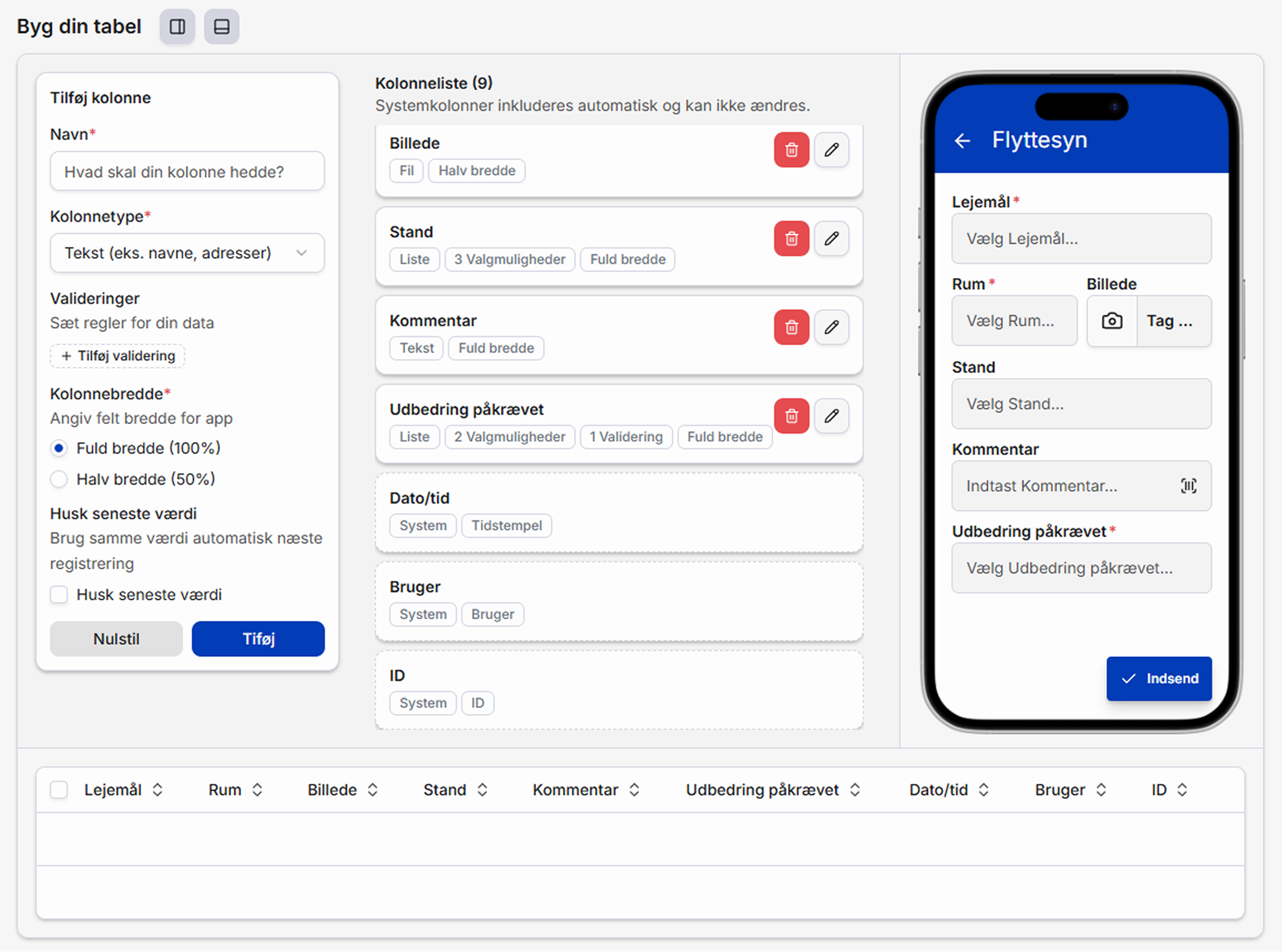Viewport: 1282px width, 952px height.
Task: Click Tilføj validering
Action: coord(117,356)
